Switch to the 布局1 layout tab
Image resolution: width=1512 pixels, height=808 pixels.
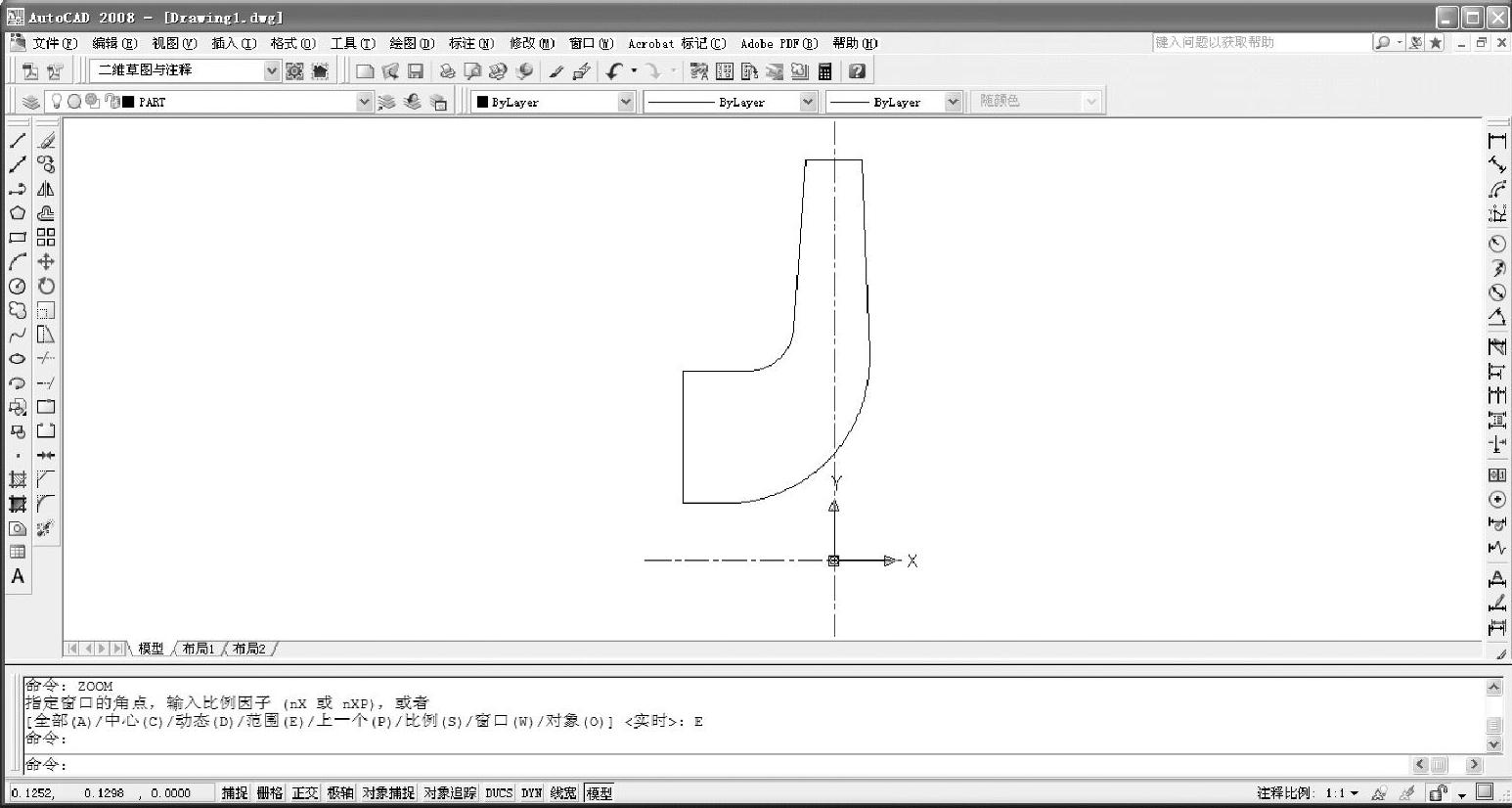click(199, 649)
